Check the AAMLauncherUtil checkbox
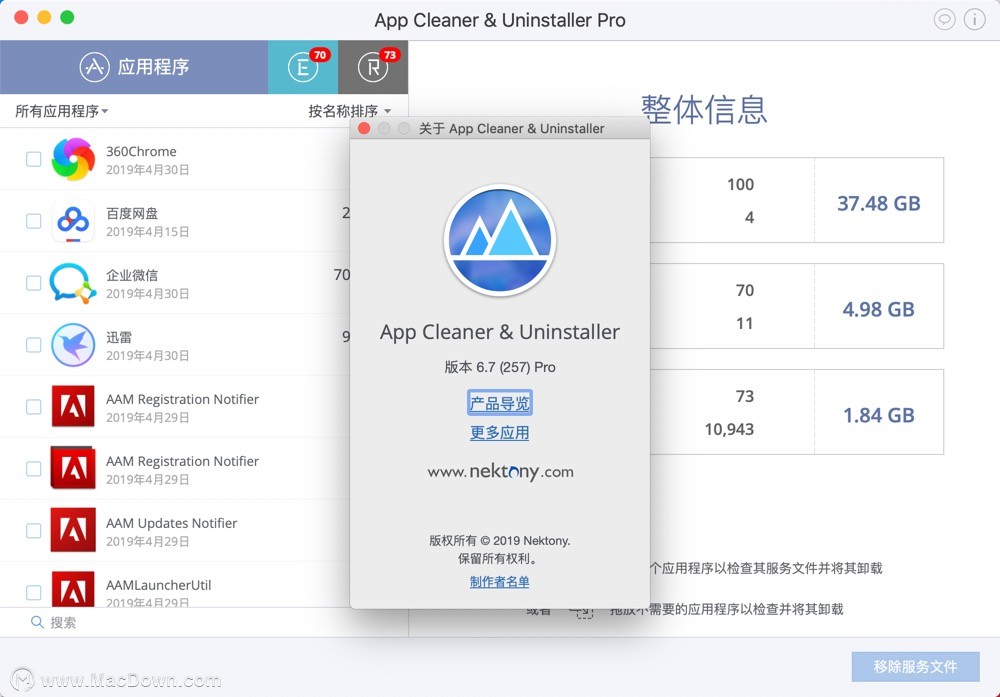The width and height of the screenshot is (1000, 697). pyautogui.click(x=33, y=592)
